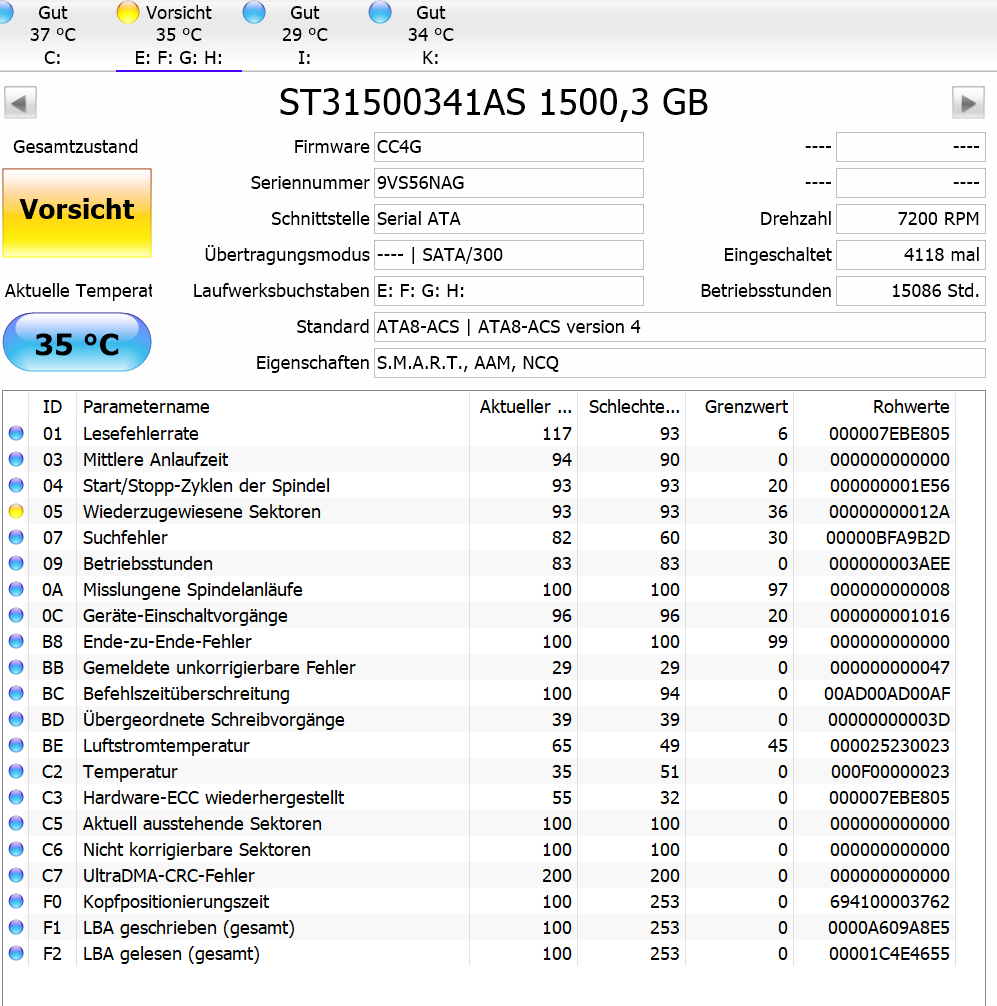The height and width of the screenshot is (1006, 997).
Task: Click the status orb for Suchfehler
Action: (x=16, y=538)
